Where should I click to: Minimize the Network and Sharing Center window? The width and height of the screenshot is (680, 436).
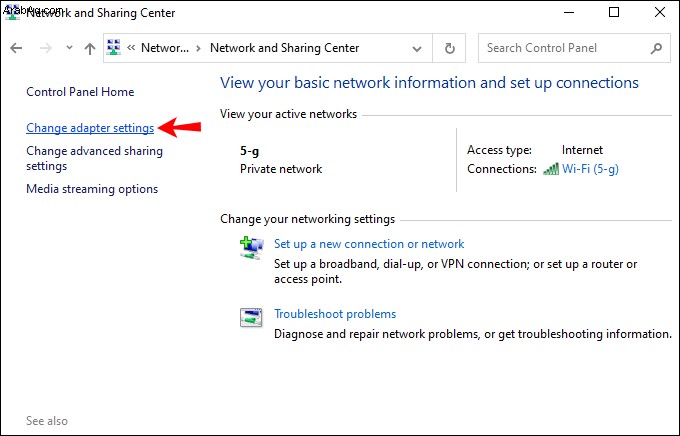(x=569, y=13)
